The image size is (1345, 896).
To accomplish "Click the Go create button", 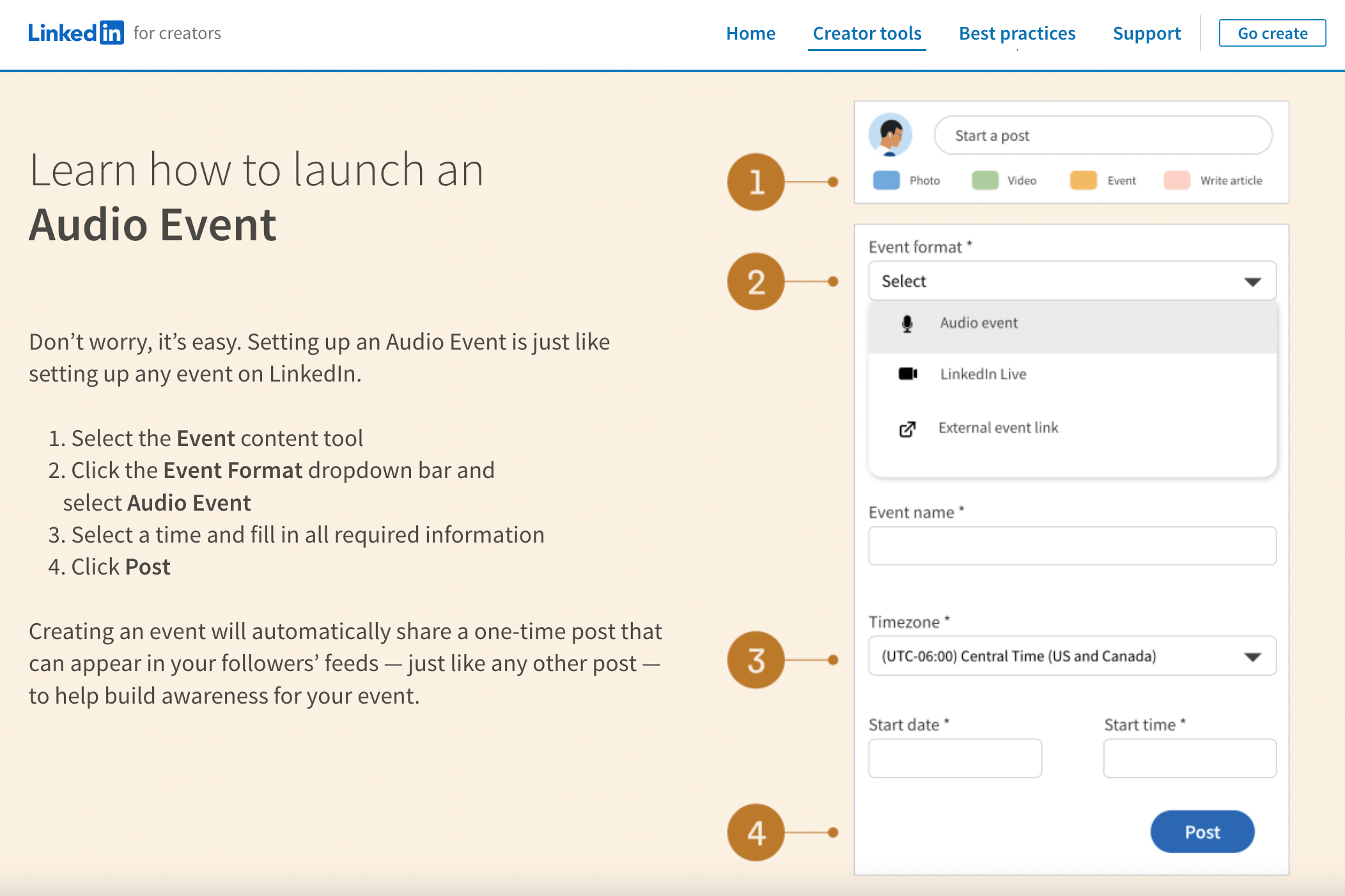I will (x=1272, y=33).
